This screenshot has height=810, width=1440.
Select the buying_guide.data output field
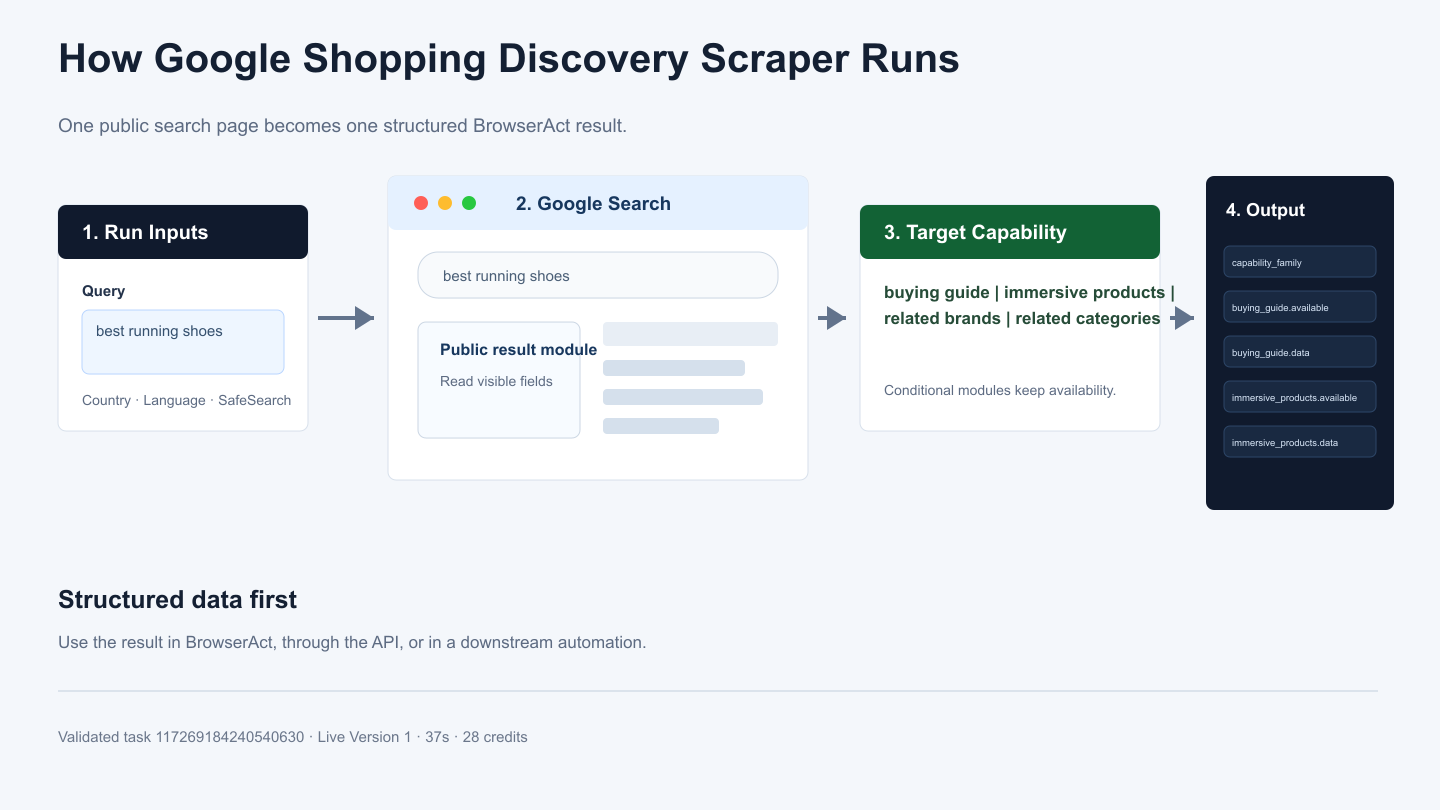[1300, 352]
